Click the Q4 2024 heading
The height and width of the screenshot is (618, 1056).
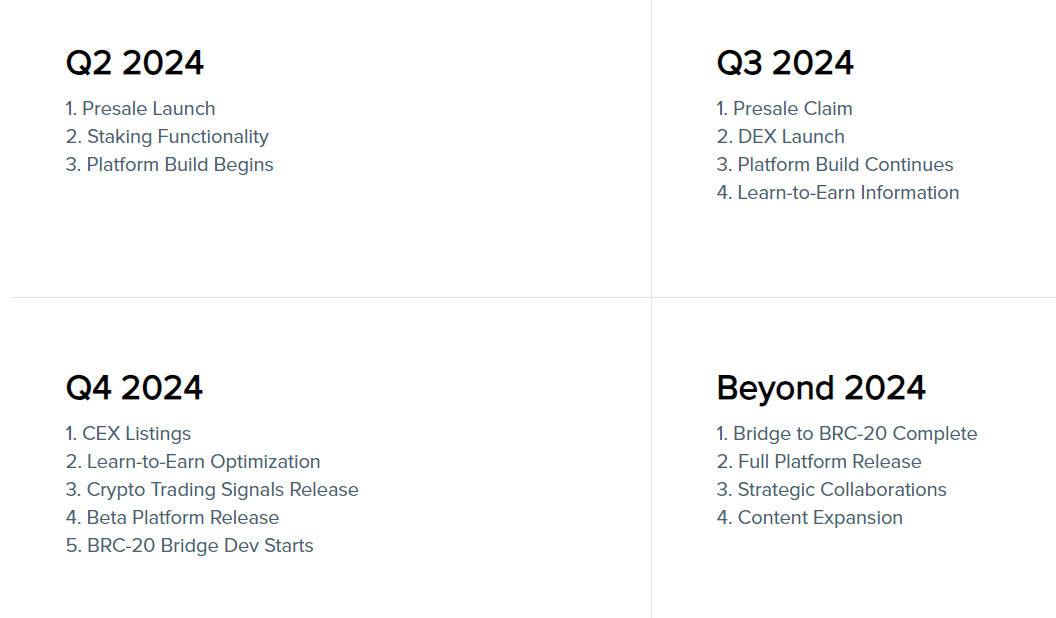point(134,388)
